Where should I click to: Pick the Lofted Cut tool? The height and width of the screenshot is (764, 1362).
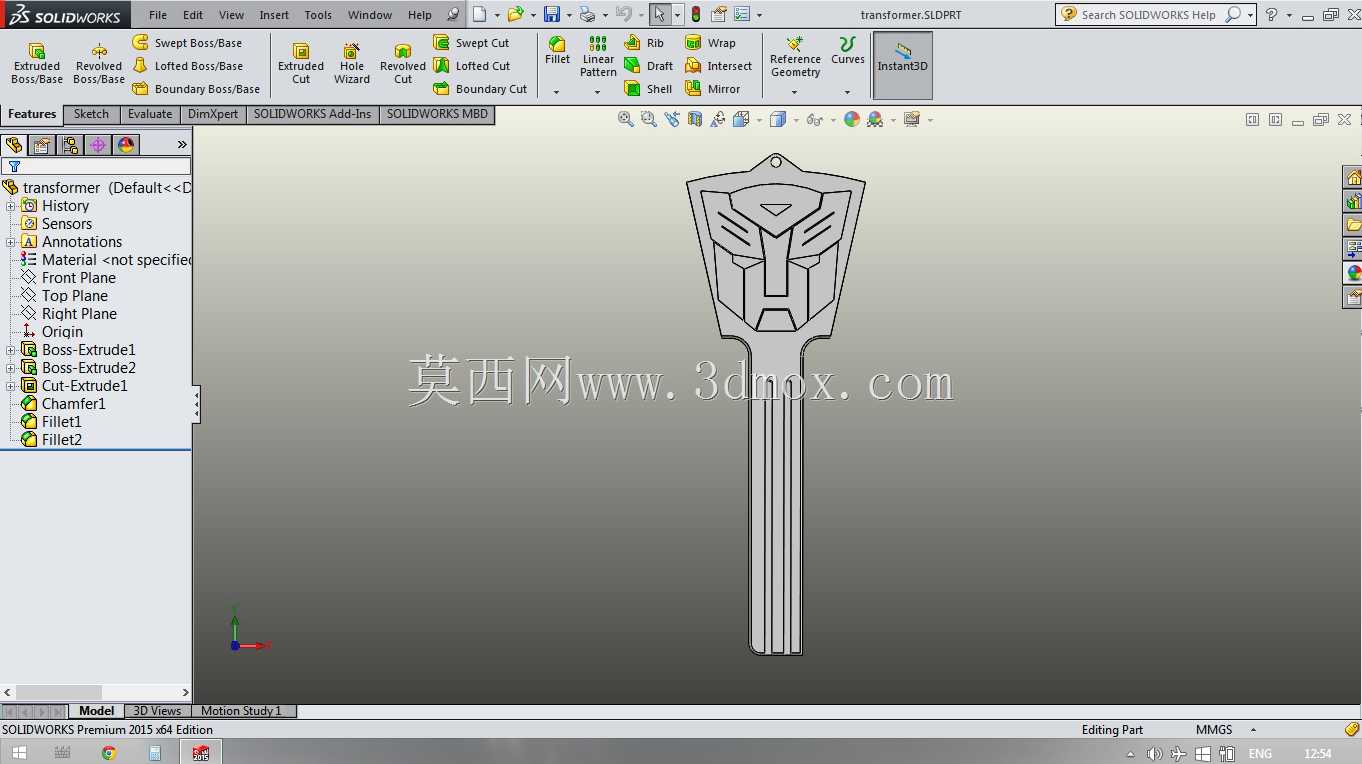point(471,66)
